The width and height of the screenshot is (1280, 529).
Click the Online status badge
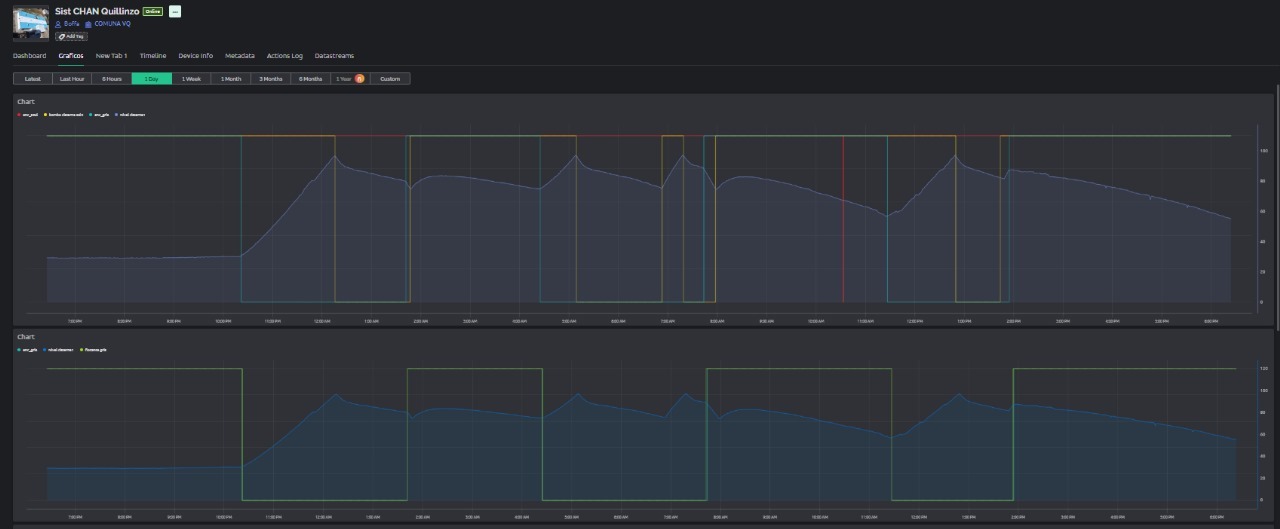(152, 11)
